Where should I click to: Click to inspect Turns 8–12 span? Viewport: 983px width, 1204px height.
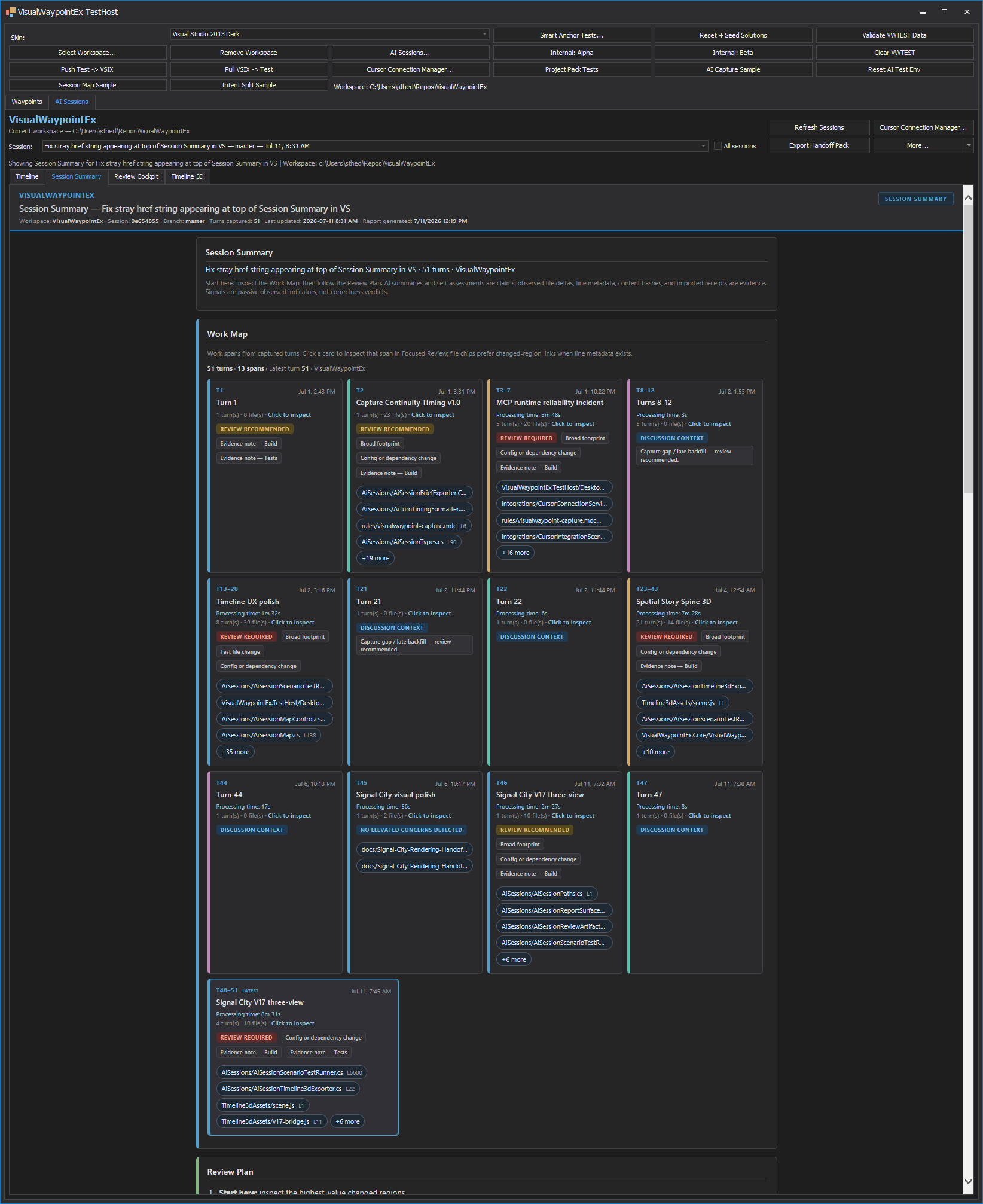(709, 424)
